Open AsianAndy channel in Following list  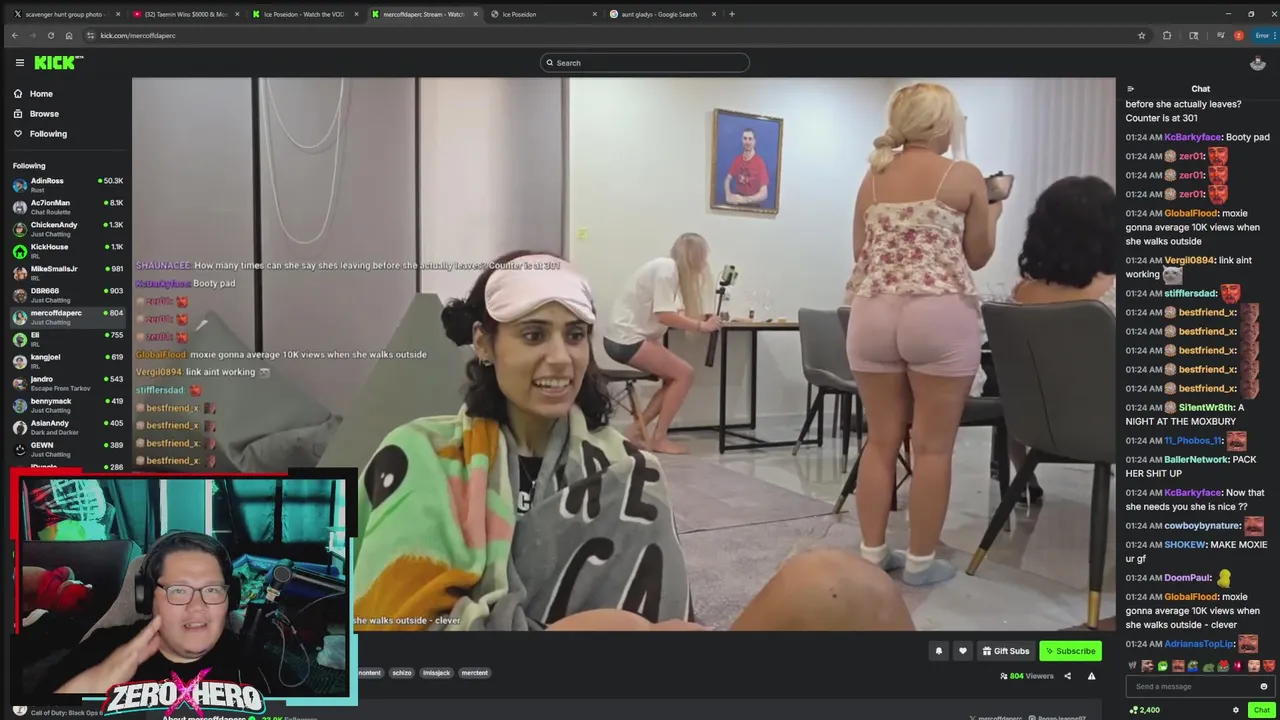pyautogui.click(x=67, y=427)
